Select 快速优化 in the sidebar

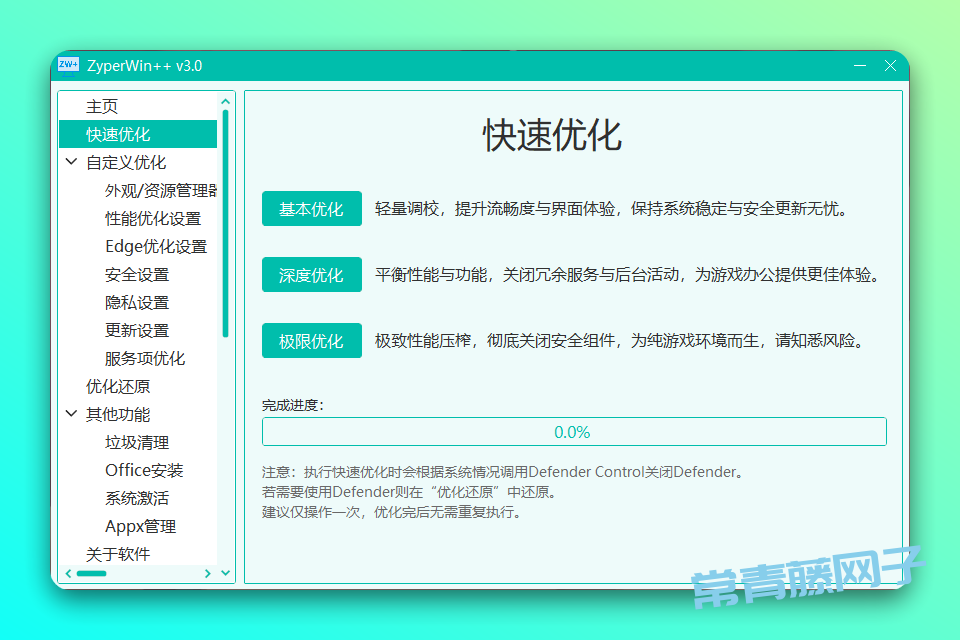(x=138, y=134)
